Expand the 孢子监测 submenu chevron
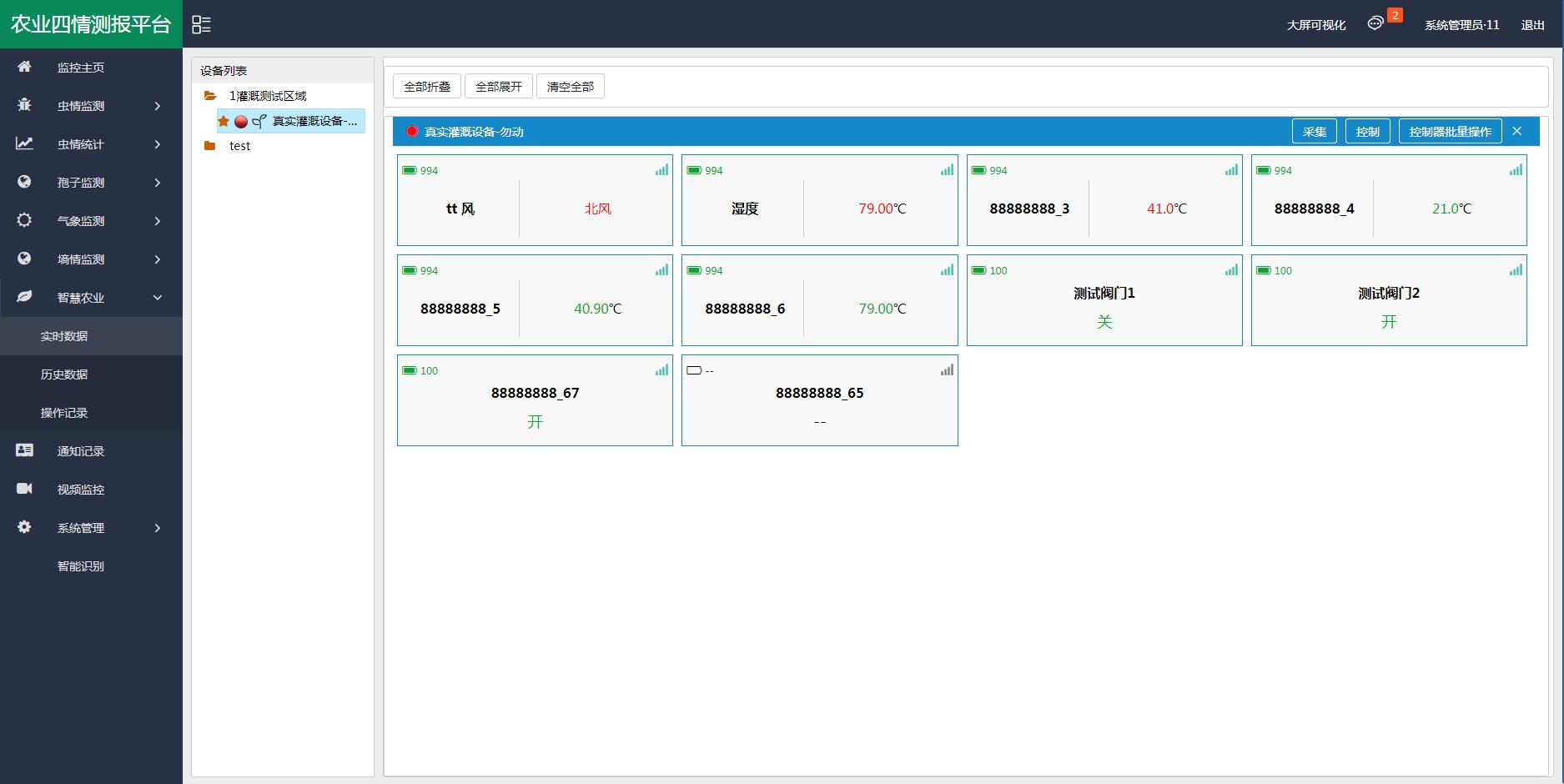The height and width of the screenshot is (784, 1564). (x=158, y=183)
